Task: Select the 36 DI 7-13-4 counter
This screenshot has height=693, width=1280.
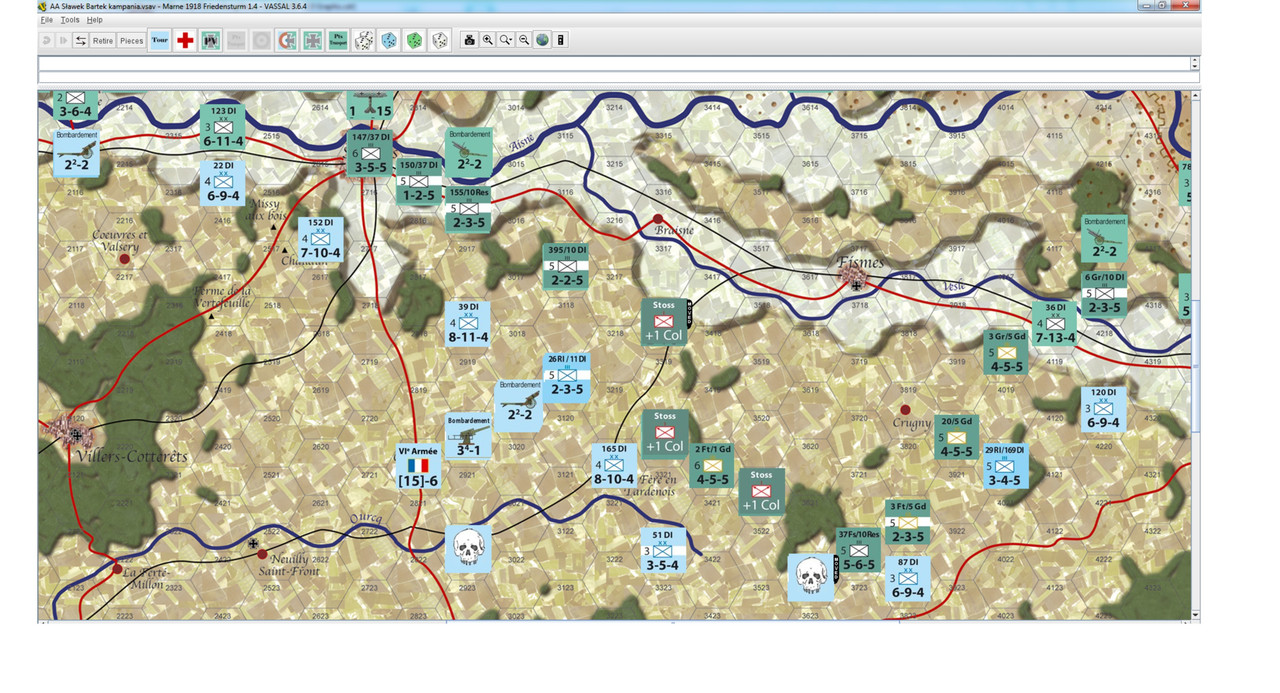Action: (1055, 324)
